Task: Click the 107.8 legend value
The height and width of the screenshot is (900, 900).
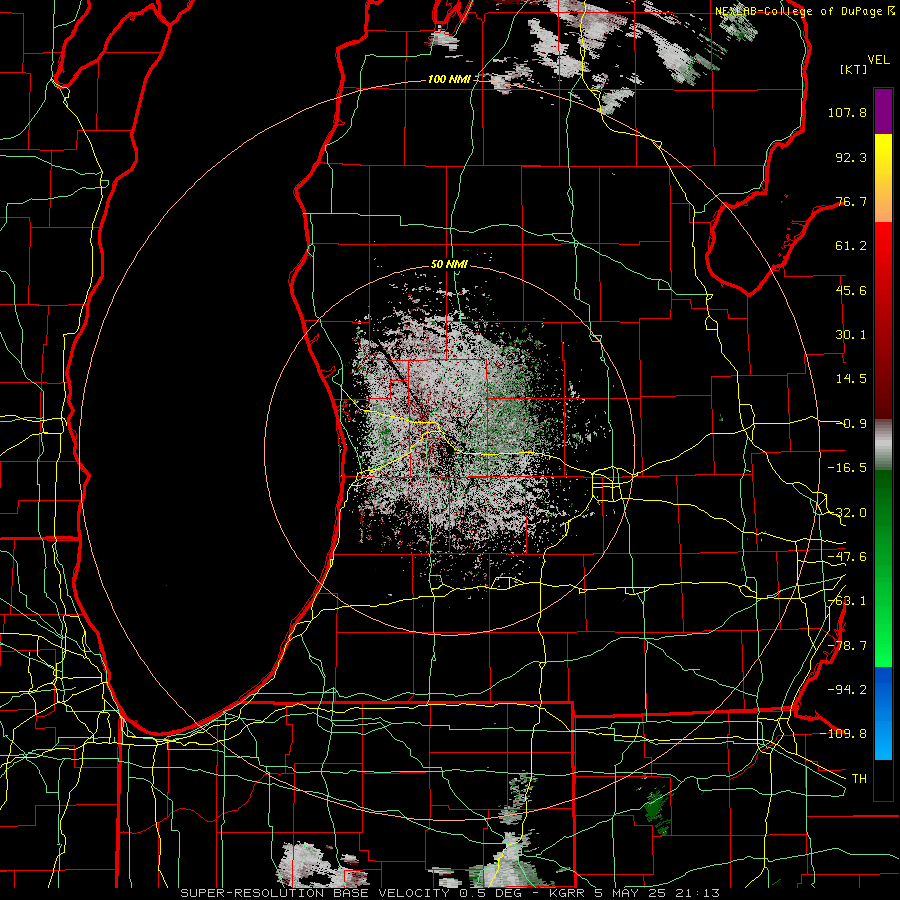Action: point(847,112)
